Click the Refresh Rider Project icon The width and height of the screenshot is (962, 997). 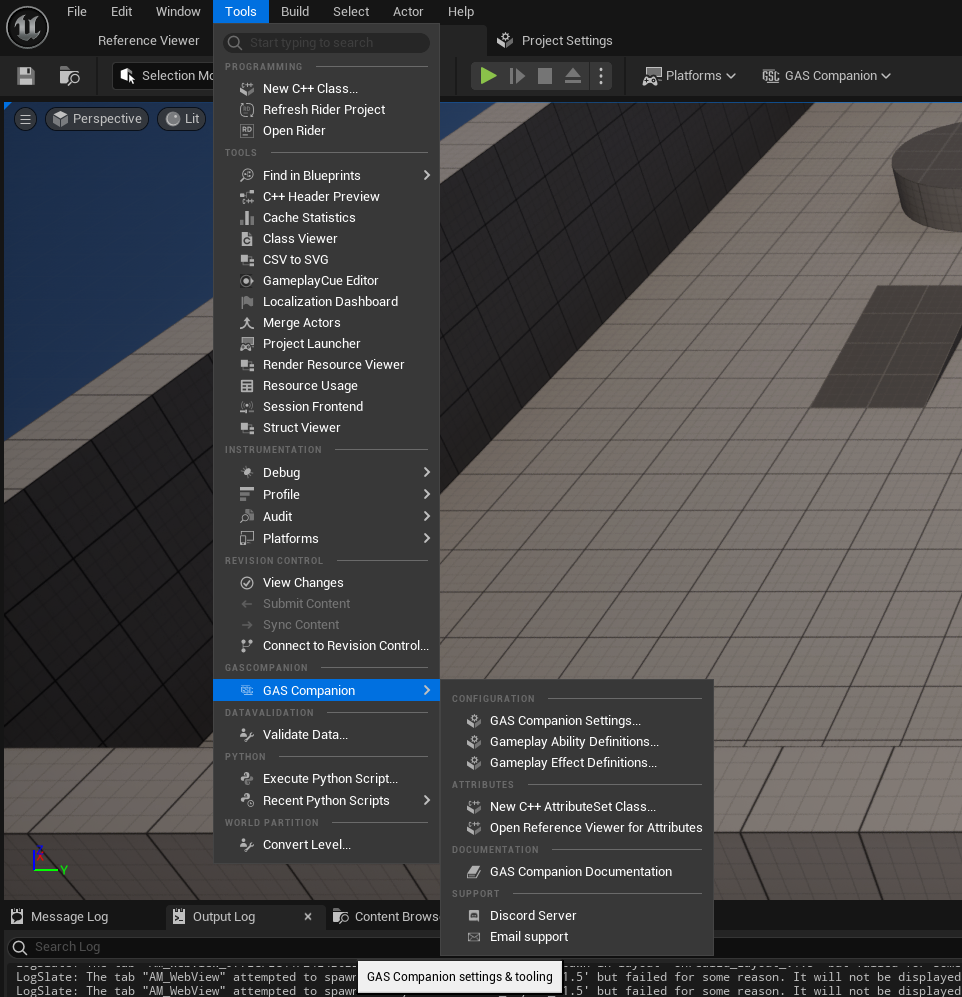[x=247, y=109]
